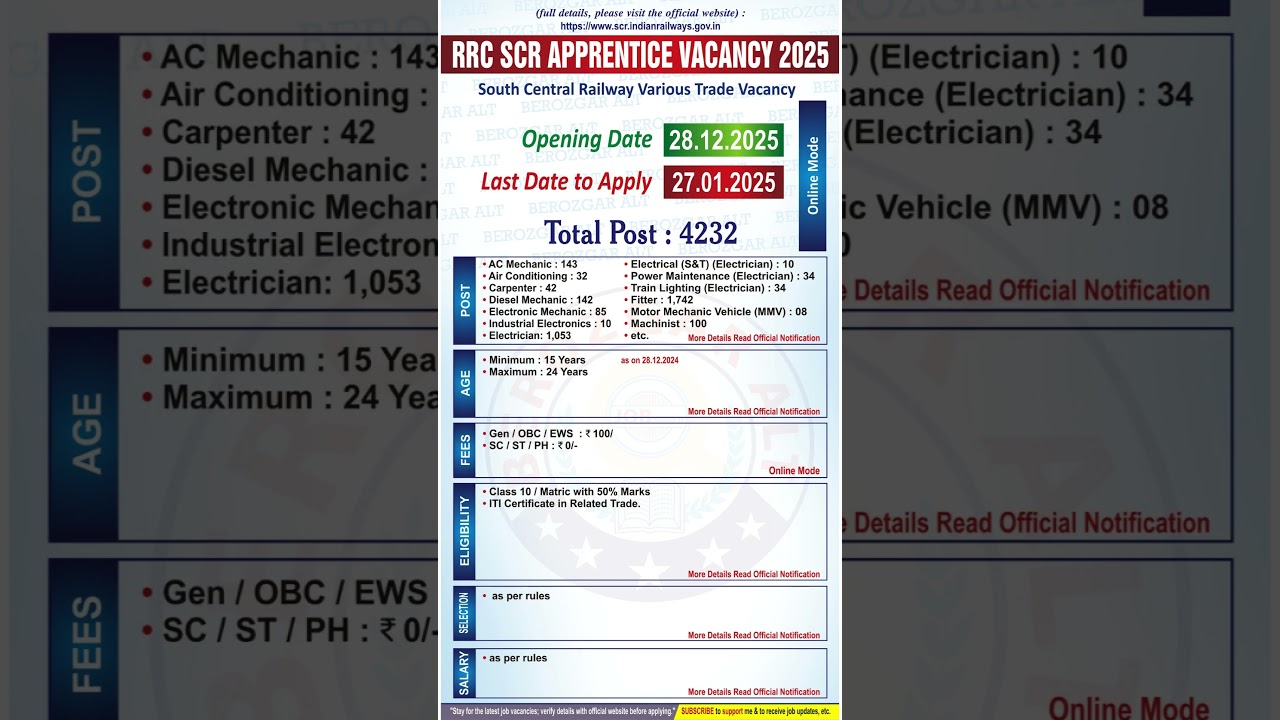Click 'More Details Read Official Notification' in POST box
1280x720 pixels.
pyautogui.click(x=754, y=338)
